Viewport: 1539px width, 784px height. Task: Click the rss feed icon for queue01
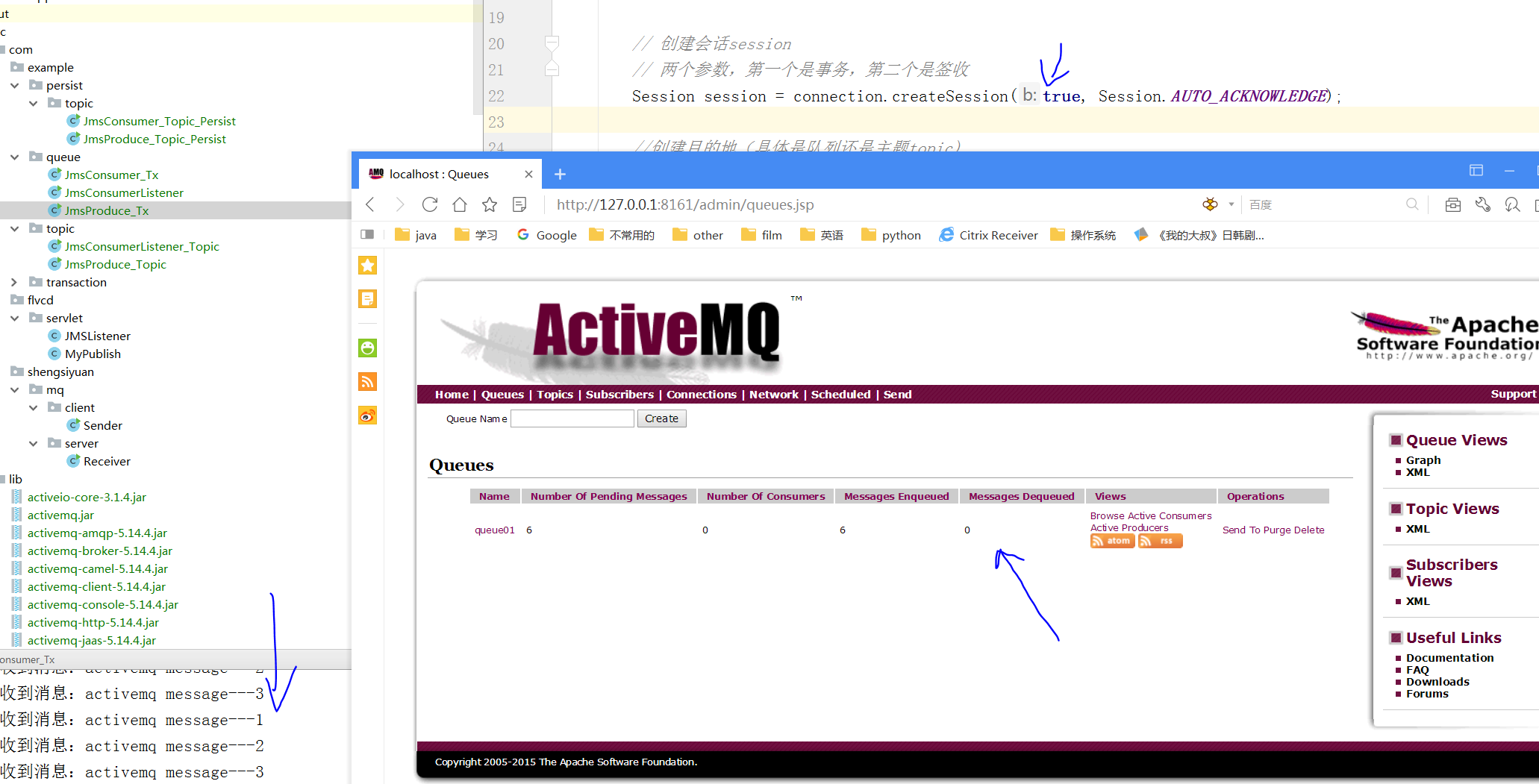coord(1160,541)
